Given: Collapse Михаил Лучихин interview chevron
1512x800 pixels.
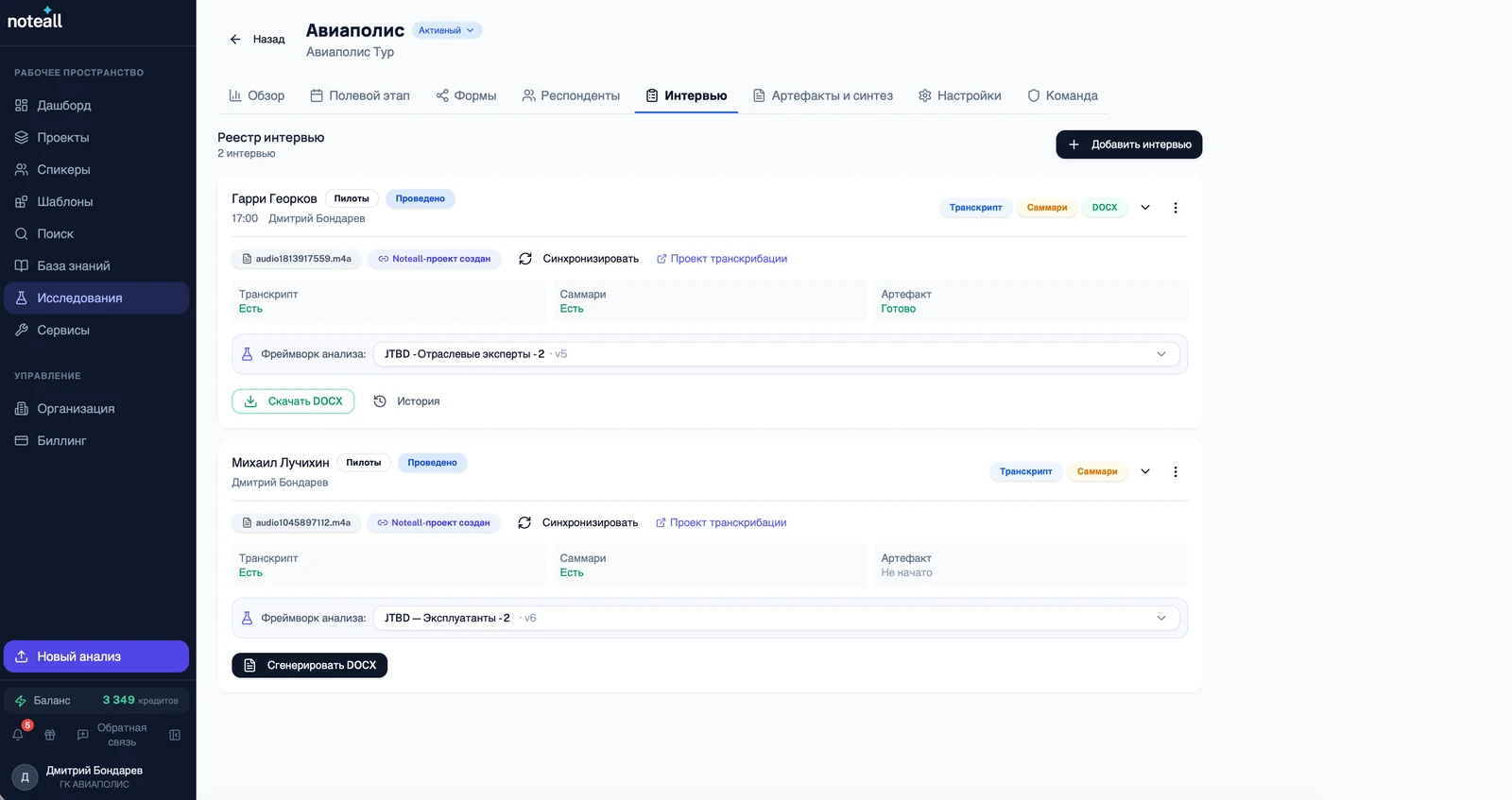Looking at the screenshot, I should 1145,471.
